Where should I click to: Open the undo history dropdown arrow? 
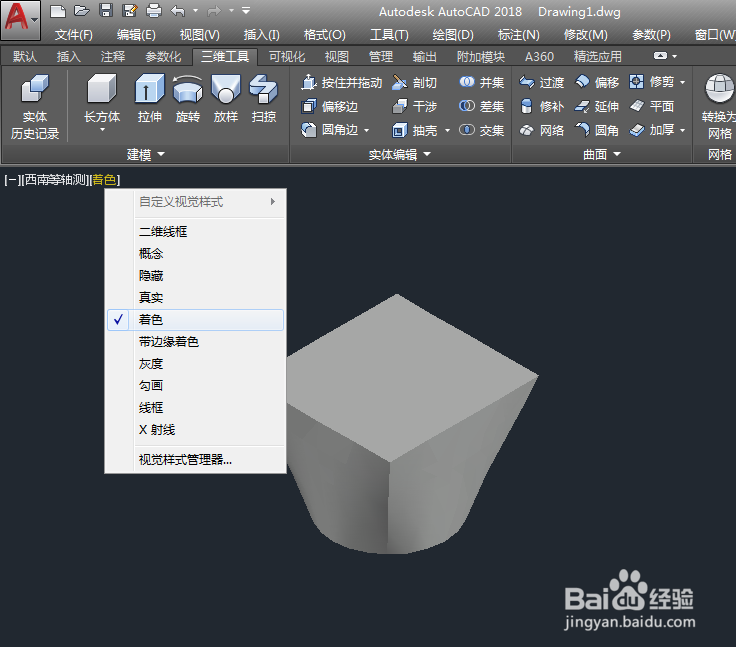coord(196,10)
